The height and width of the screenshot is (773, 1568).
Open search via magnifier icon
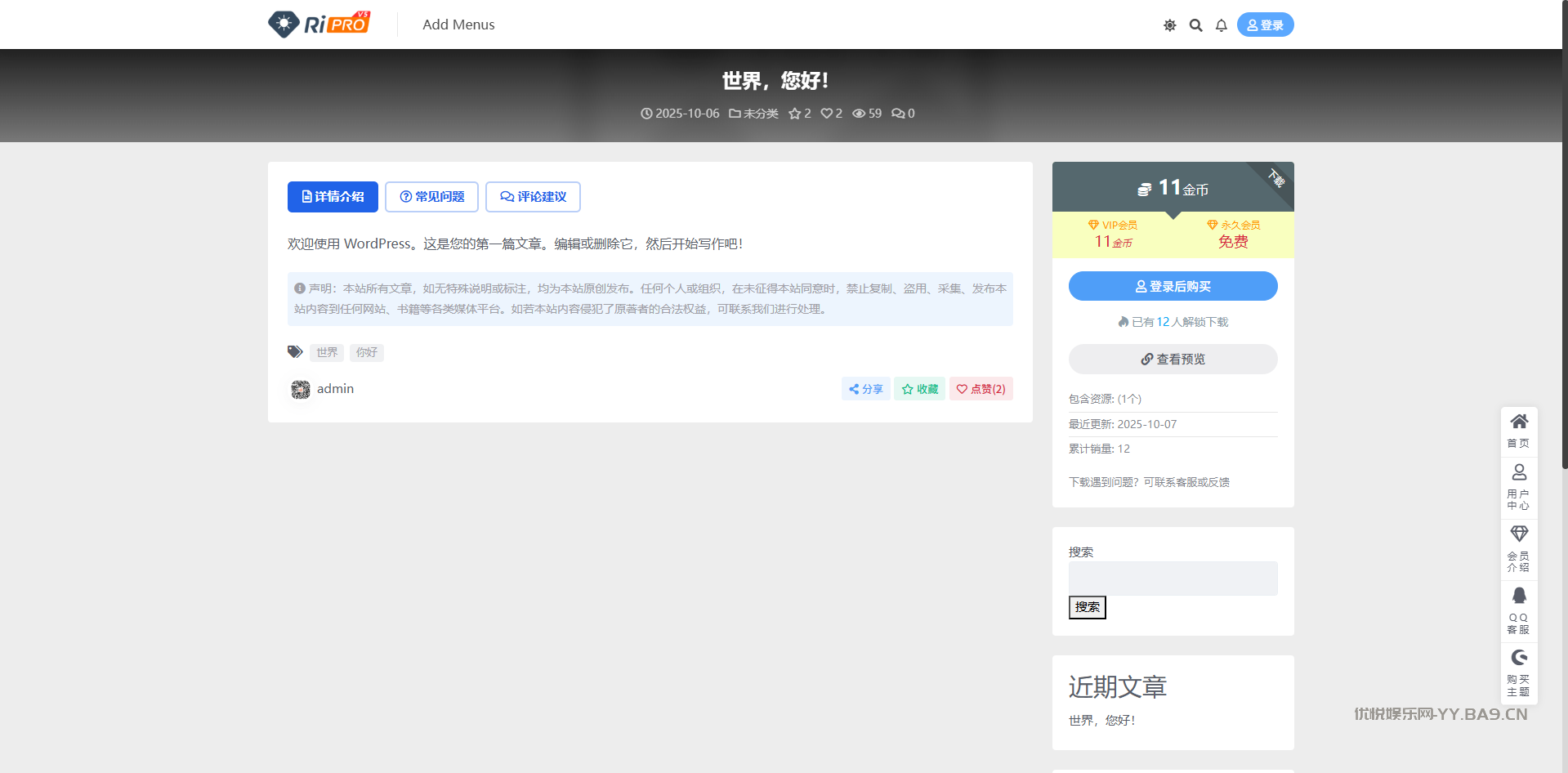1195,25
